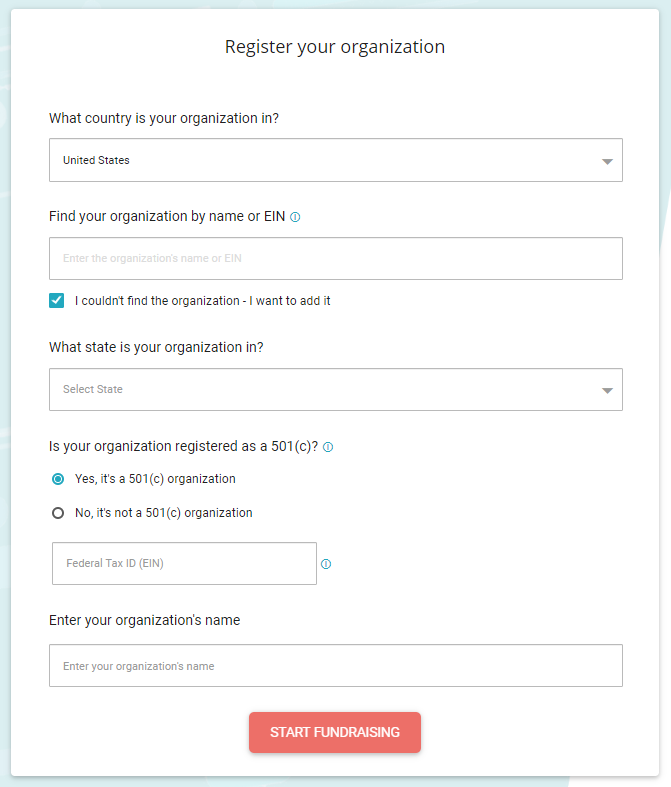Open the United States country selector
The height and width of the screenshot is (787, 671).
(336, 160)
